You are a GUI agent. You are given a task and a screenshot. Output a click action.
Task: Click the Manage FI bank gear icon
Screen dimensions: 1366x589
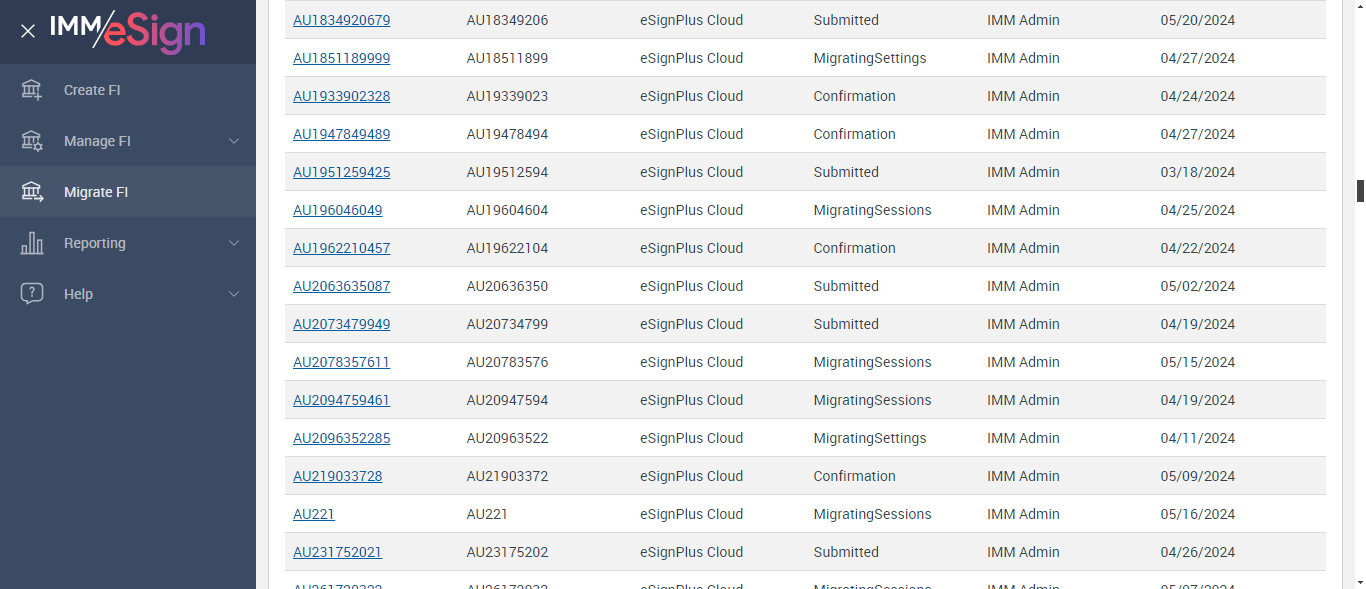[32, 141]
